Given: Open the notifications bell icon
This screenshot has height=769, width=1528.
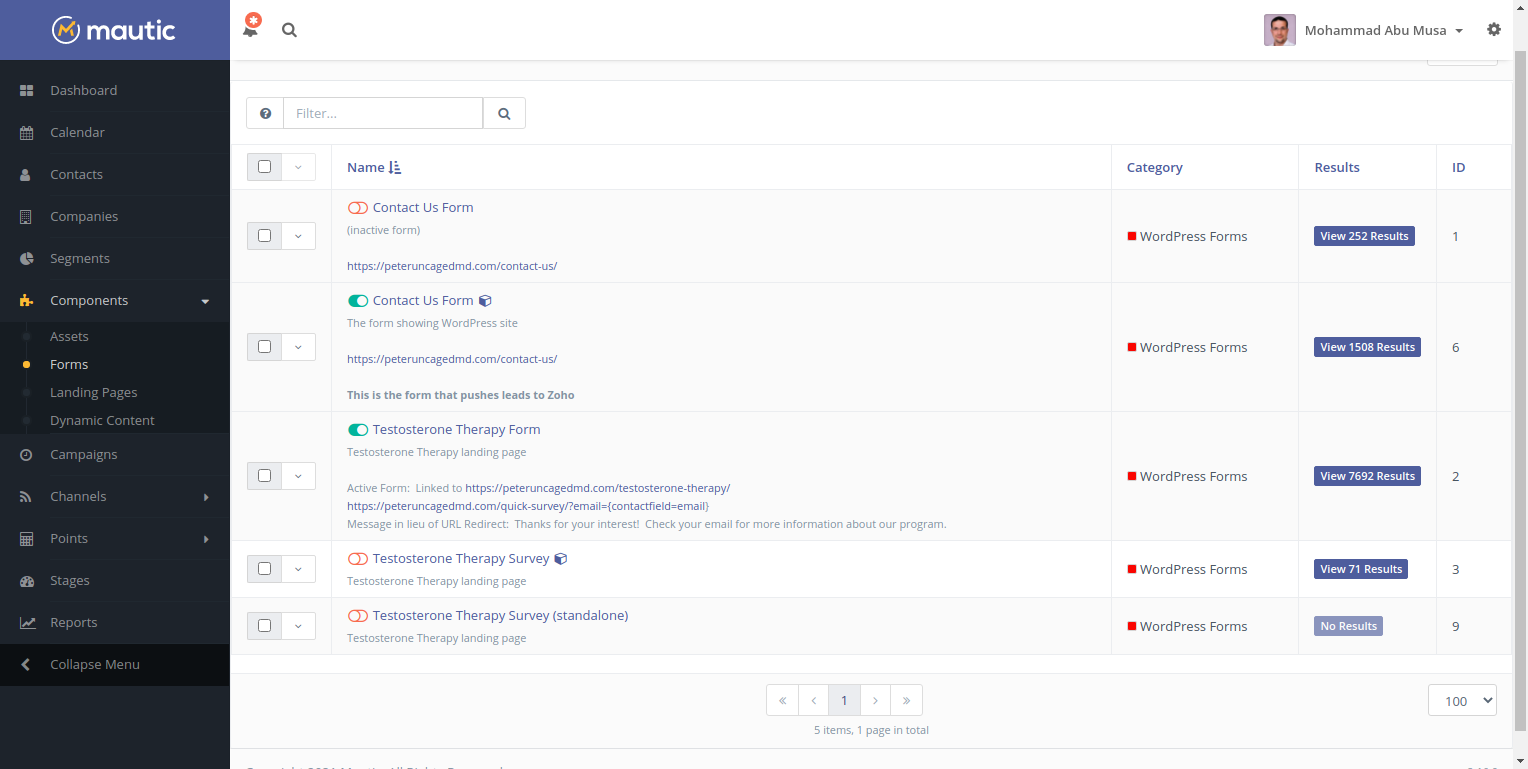Looking at the screenshot, I should pos(251,28).
